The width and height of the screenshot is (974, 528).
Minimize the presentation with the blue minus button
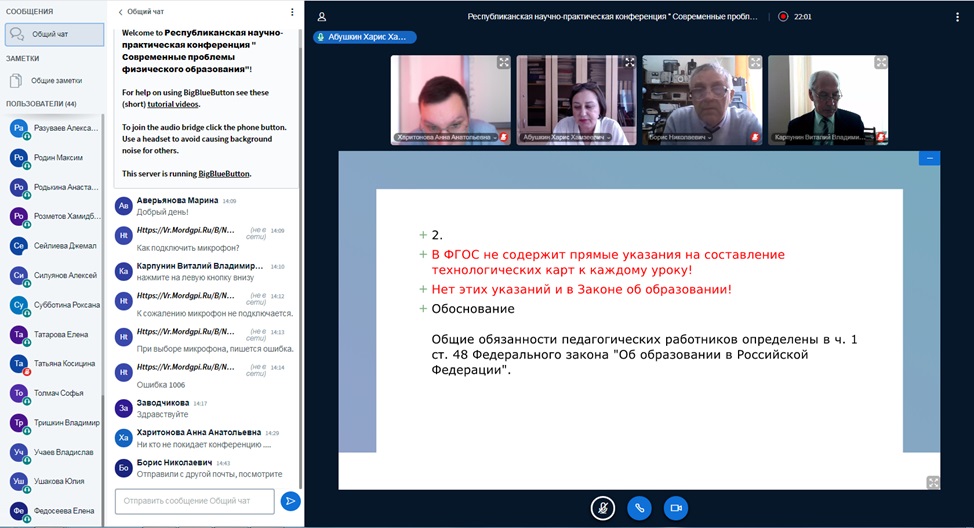(929, 158)
